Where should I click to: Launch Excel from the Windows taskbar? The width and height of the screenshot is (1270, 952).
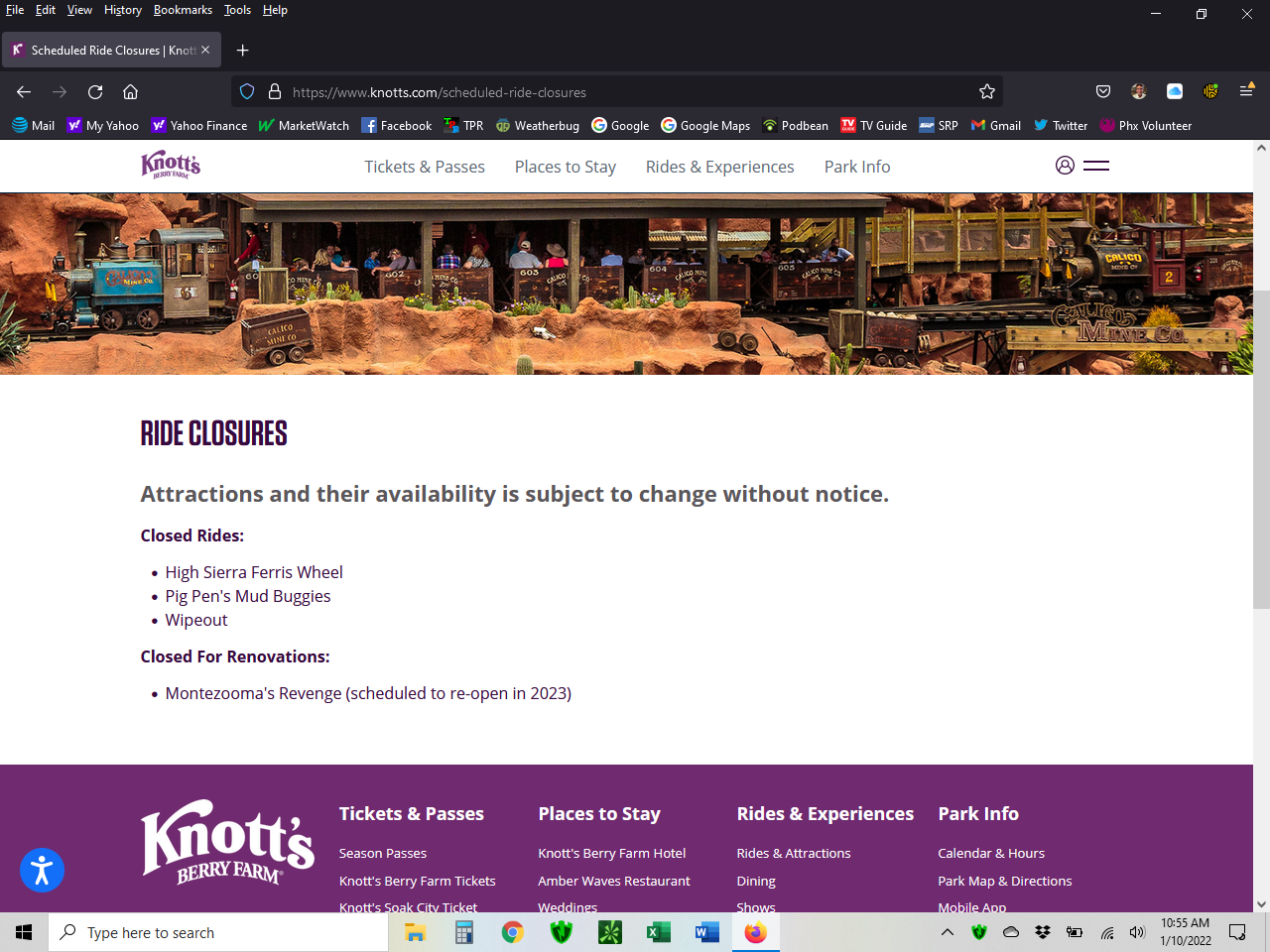[x=658, y=932]
